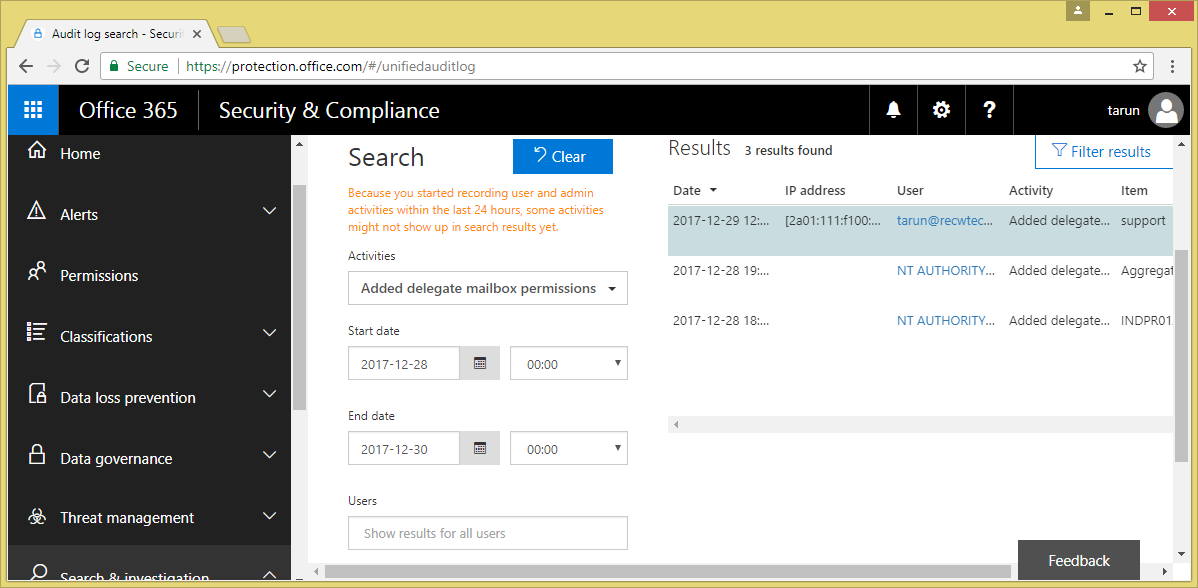
Task: Click the Secure padlock site info
Action: [115, 66]
